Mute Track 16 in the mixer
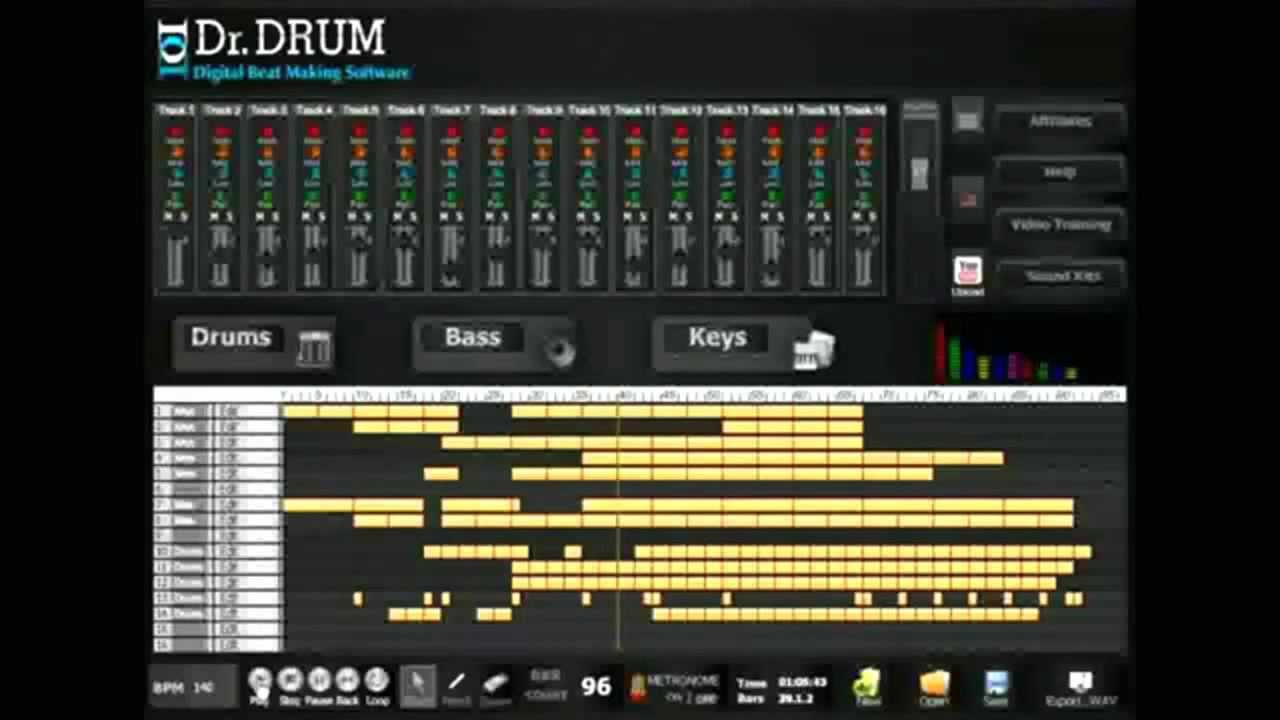1280x720 pixels. (858, 217)
